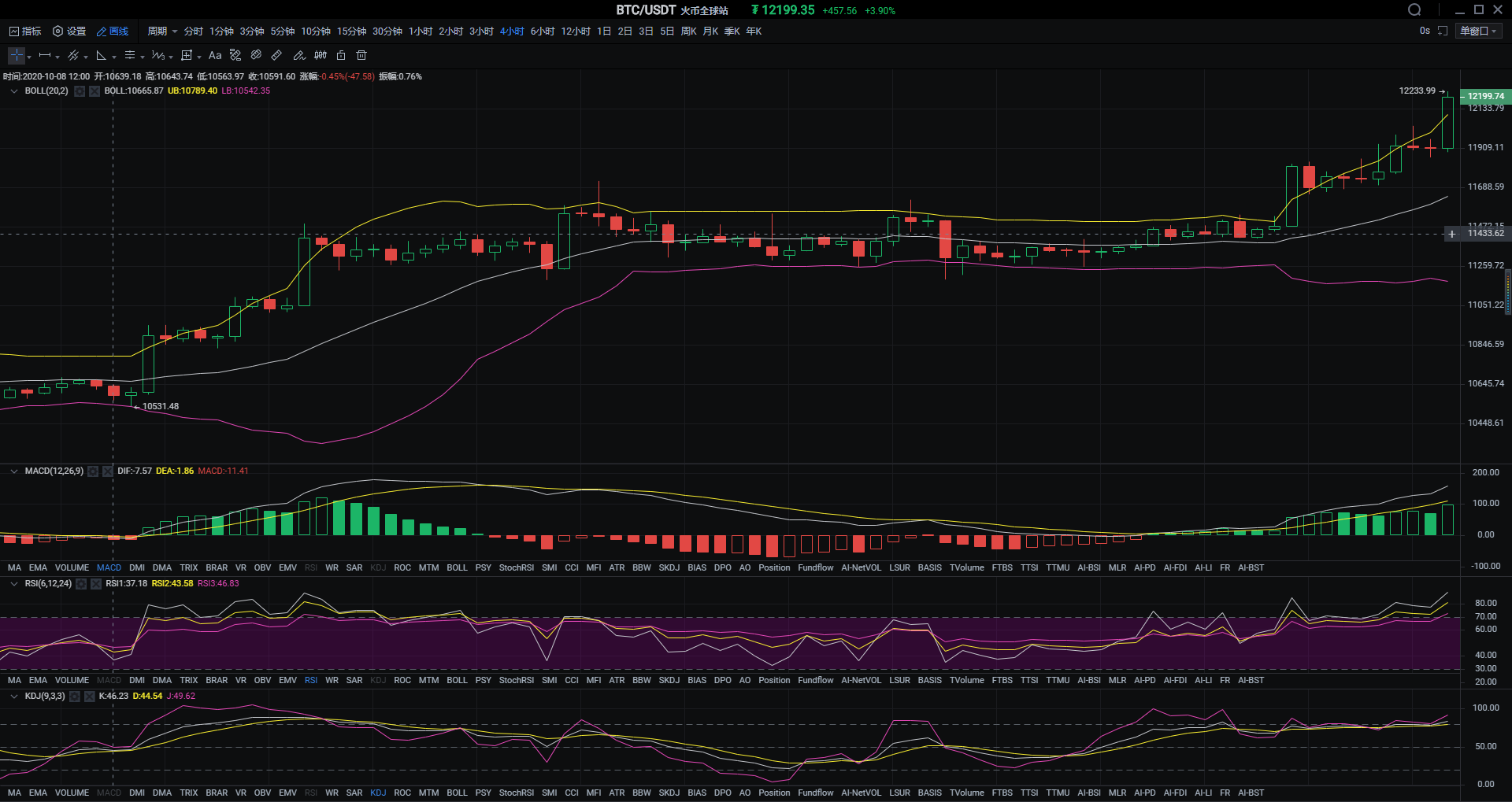Click the candlestick pattern tool icon
Viewport: 1512px width, 802px height.
pyautogui.click(x=321, y=55)
